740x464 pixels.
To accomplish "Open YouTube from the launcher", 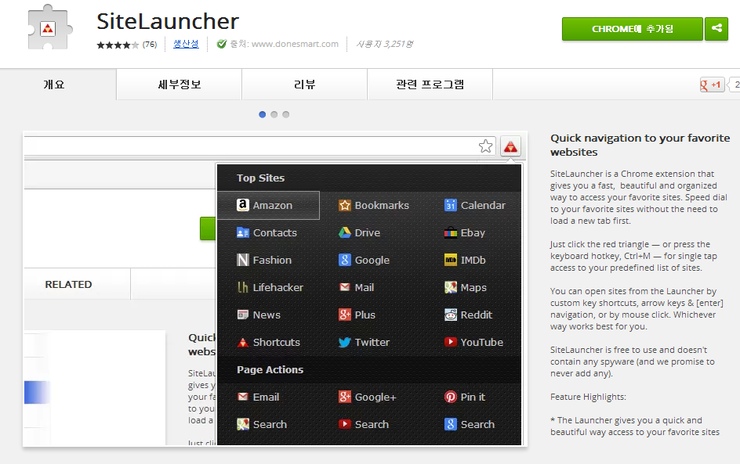I will 480,342.
